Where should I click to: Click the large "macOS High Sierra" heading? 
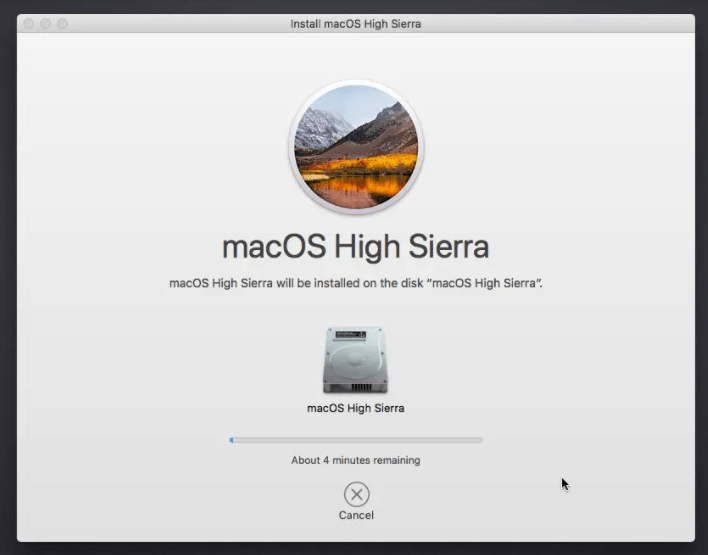(x=355, y=246)
